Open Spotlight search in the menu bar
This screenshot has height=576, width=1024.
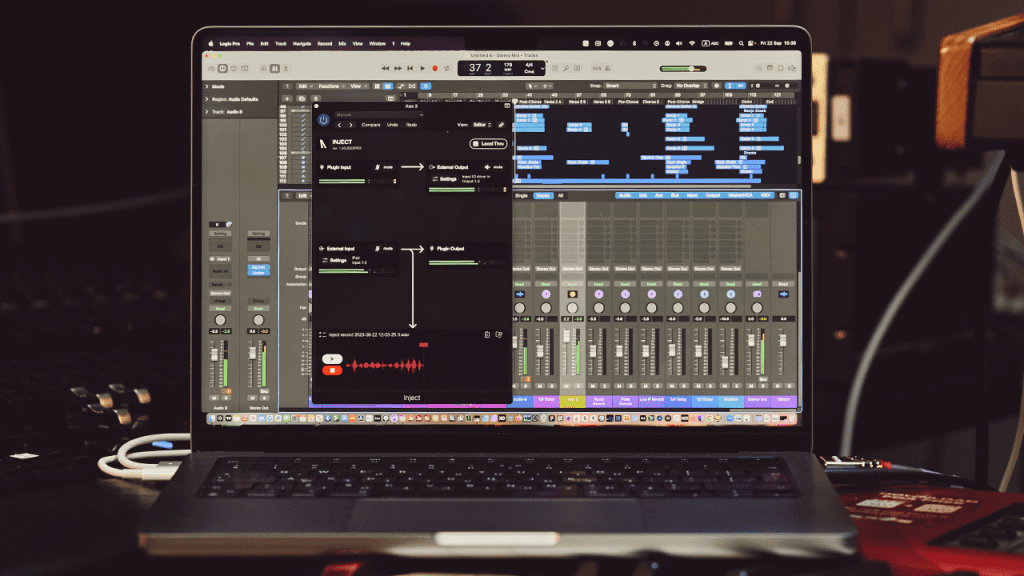(741, 43)
